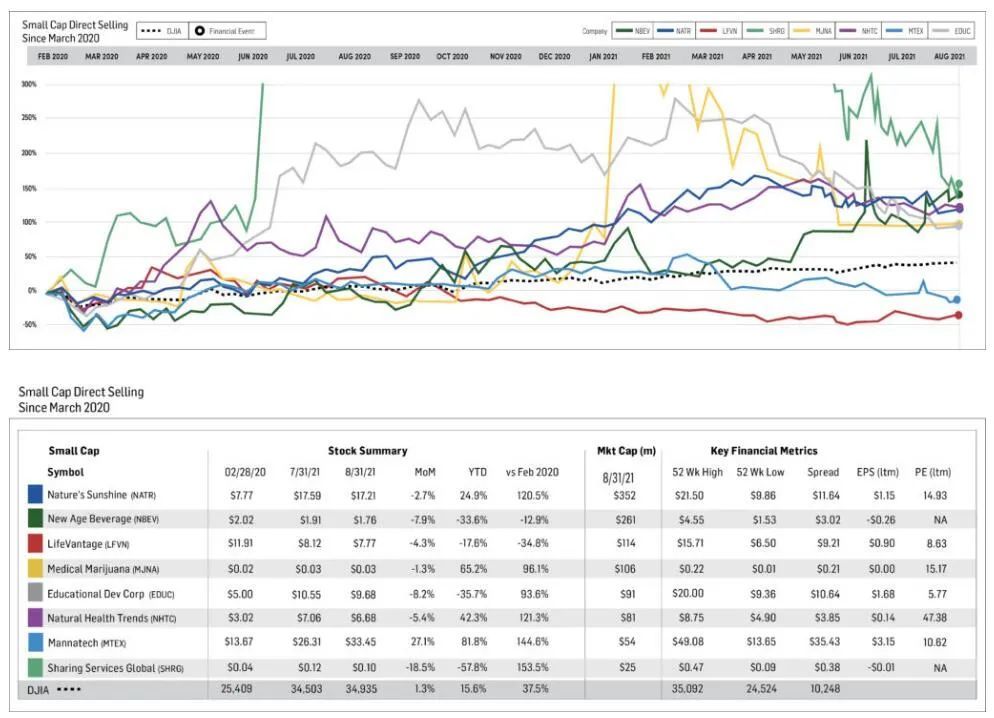The height and width of the screenshot is (718, 994).
Task: Toggle the SHRG legend entry
Action: click(766, 30)
